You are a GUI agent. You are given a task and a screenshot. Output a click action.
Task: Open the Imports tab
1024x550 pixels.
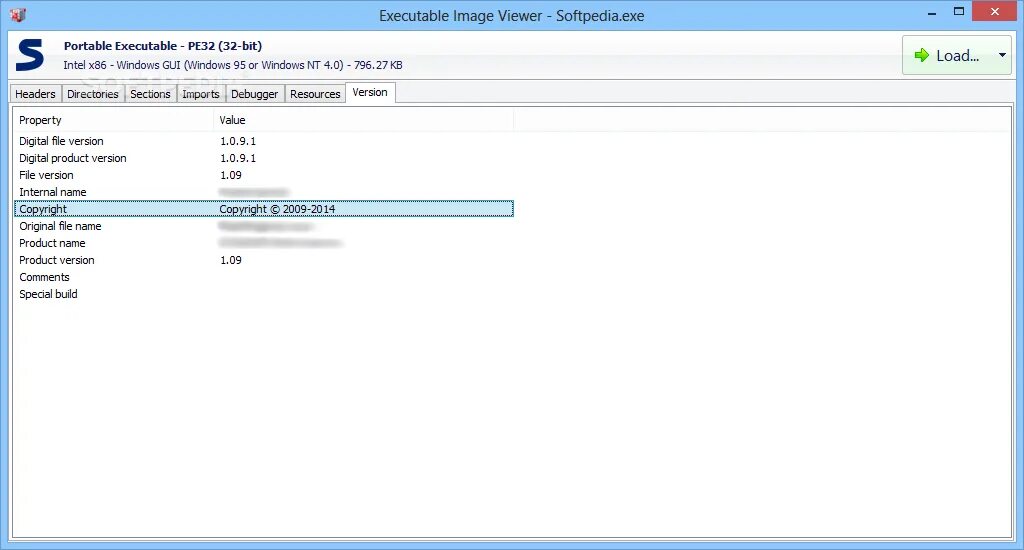(x=200, y=94)
